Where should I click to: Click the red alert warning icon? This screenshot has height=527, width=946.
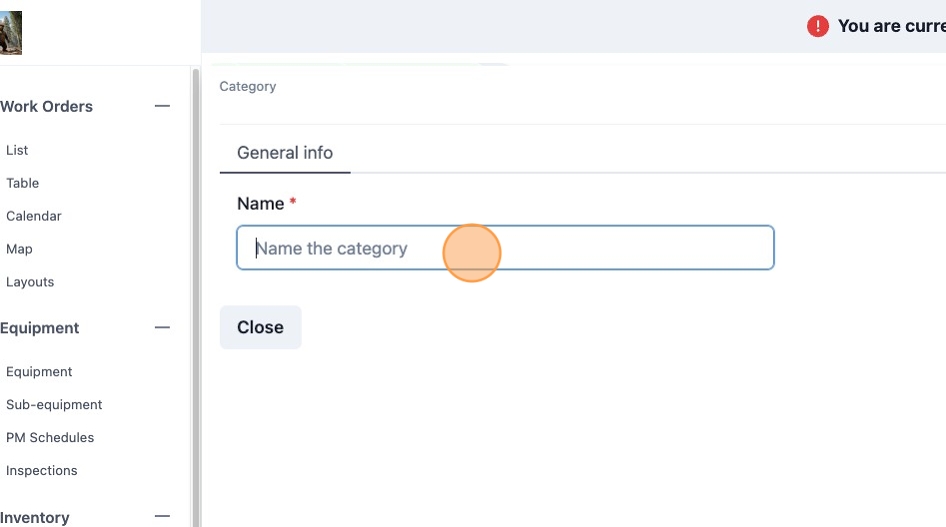point(817,26)
